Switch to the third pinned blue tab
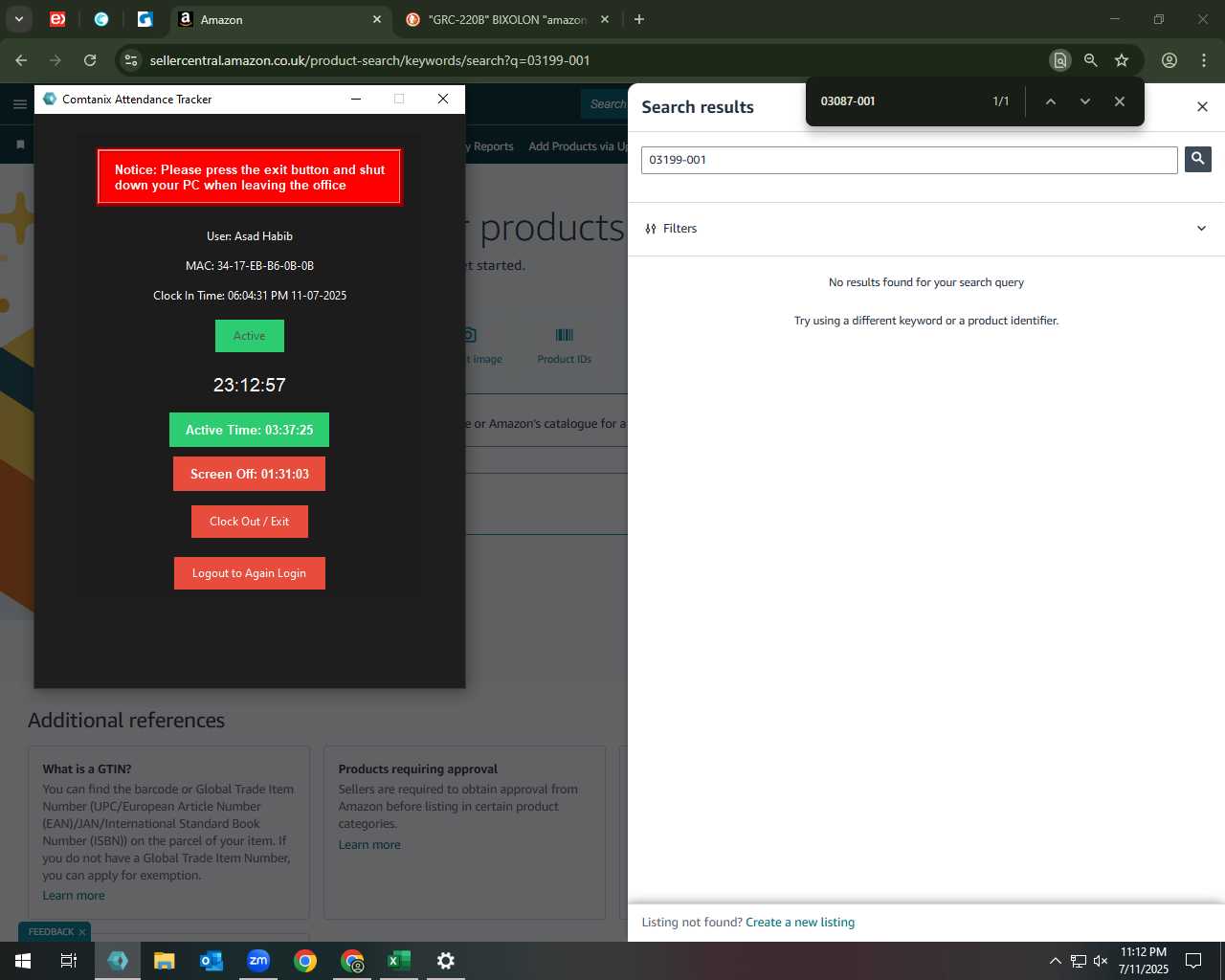Screen dimensions: 1225x980 point(145,19)
